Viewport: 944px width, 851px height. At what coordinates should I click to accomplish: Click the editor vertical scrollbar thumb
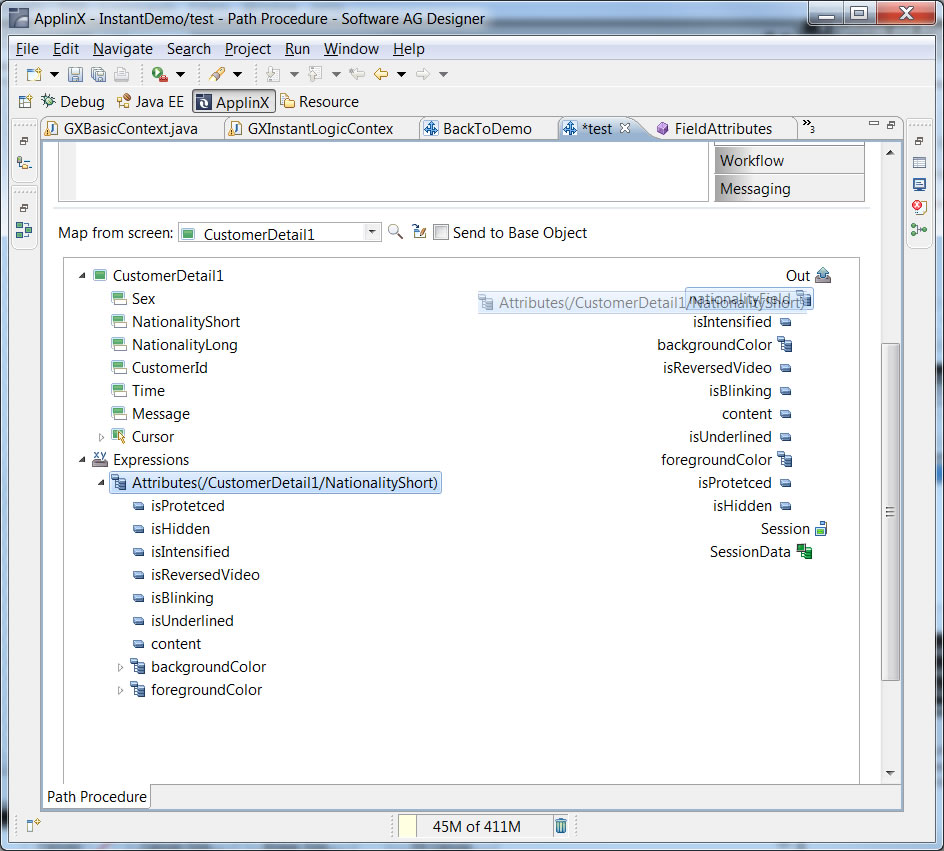(890, 512)
